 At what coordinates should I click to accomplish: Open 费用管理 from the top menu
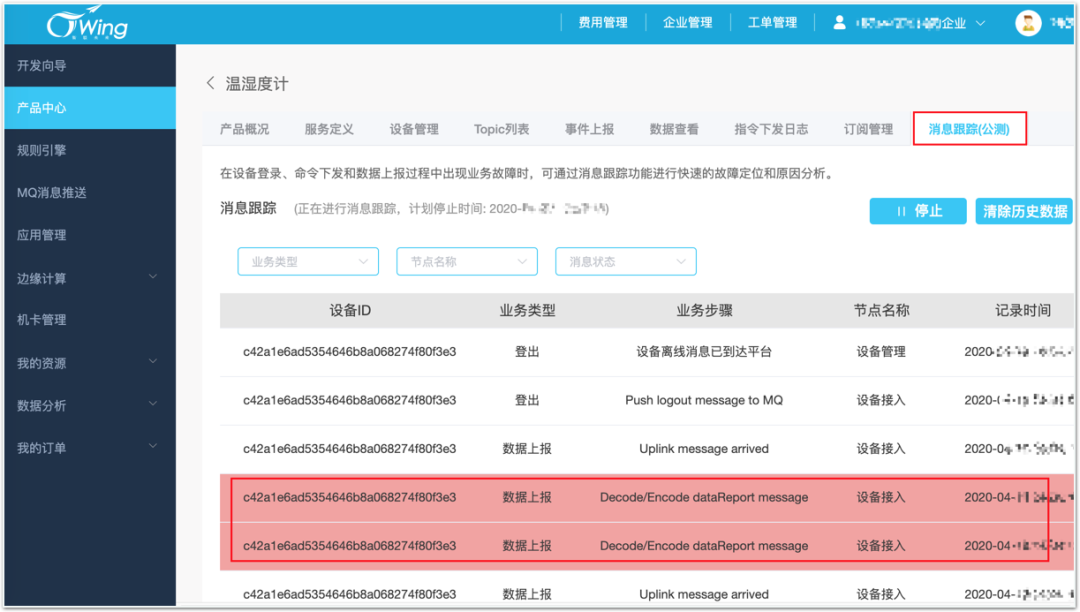[x=603, y=22]
